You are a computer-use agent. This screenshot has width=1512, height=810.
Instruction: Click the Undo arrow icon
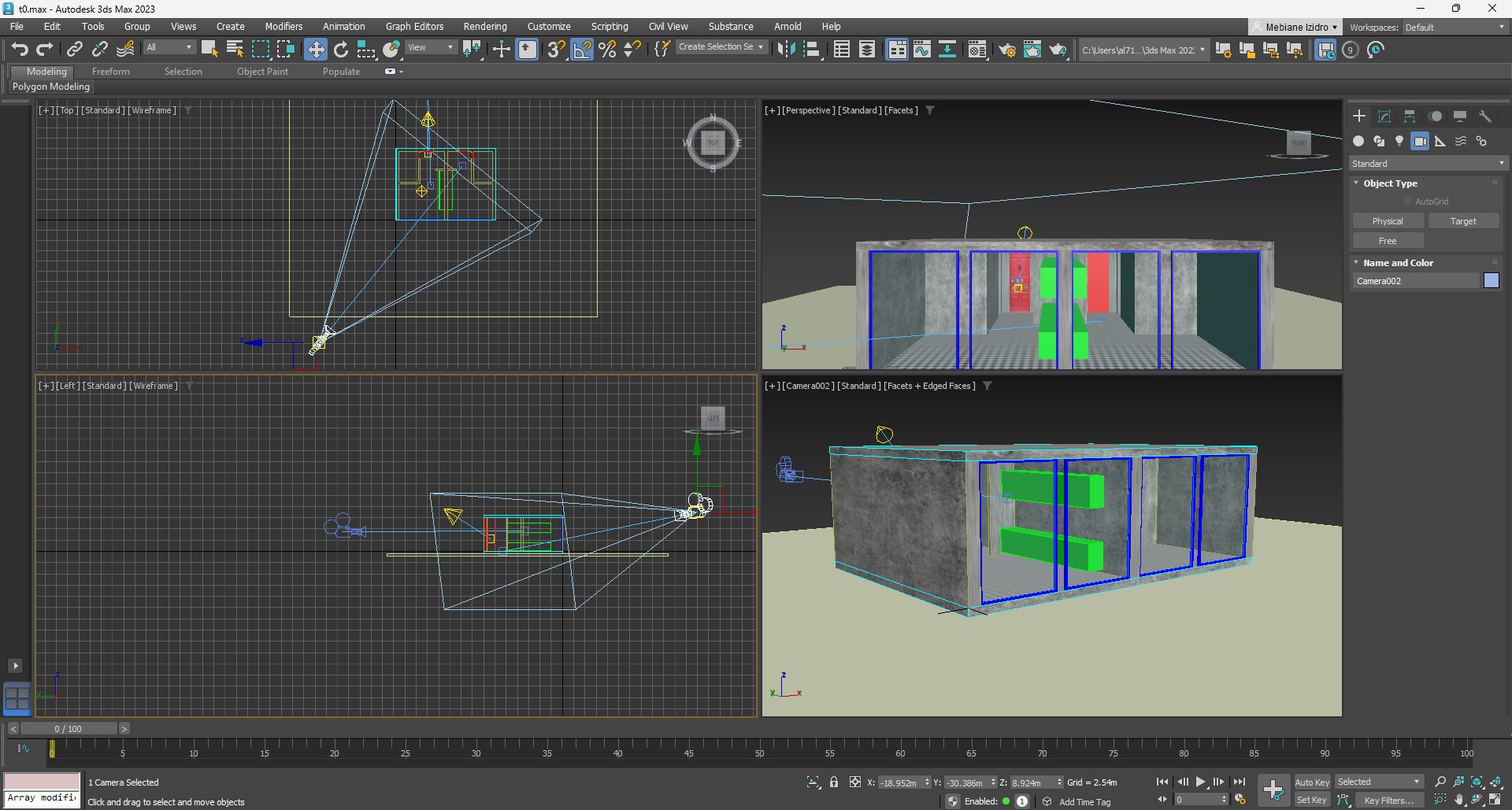(20, 50)
